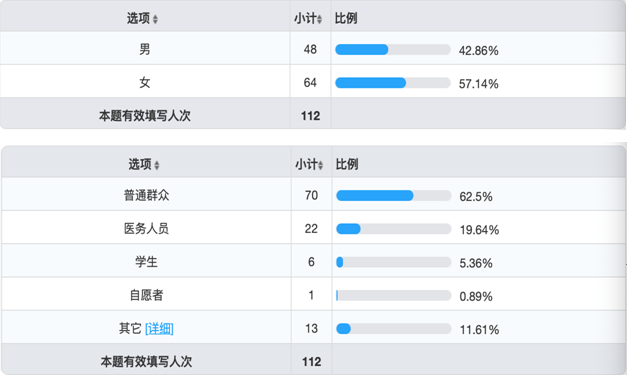Click the 比例 header in gender table

pos(346,18)
